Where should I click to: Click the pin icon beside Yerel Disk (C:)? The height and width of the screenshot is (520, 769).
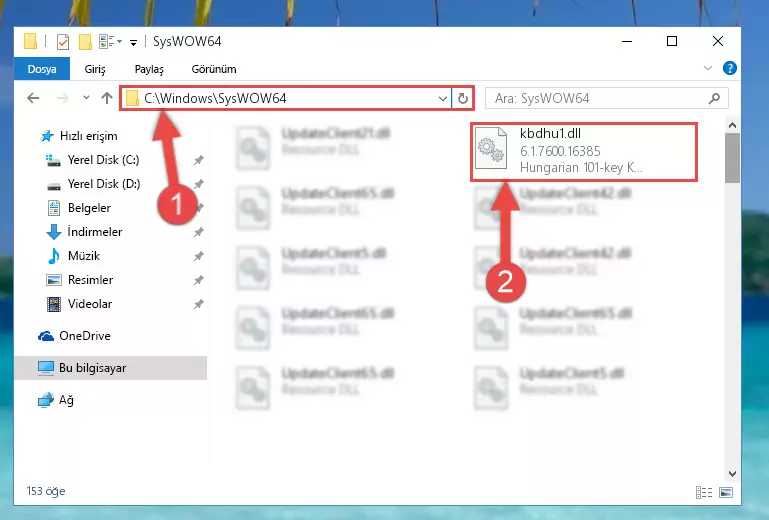click(198, 160)
